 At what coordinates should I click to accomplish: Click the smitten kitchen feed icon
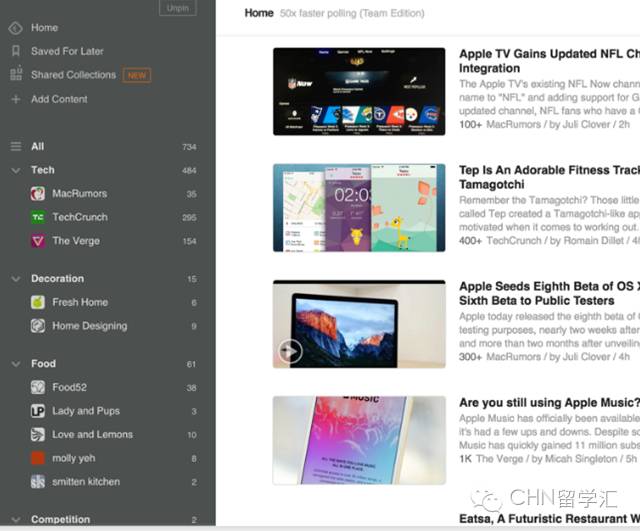pos(38,482)
